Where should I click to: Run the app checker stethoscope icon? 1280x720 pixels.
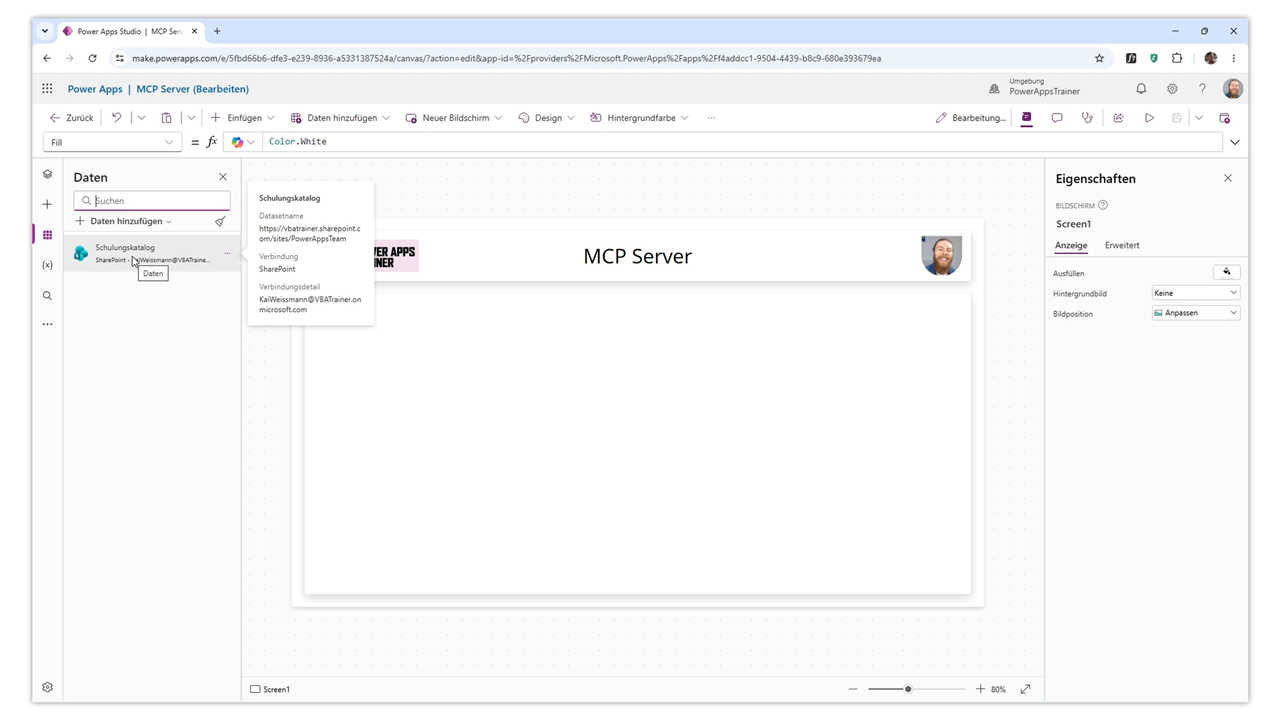[1087, 118]
